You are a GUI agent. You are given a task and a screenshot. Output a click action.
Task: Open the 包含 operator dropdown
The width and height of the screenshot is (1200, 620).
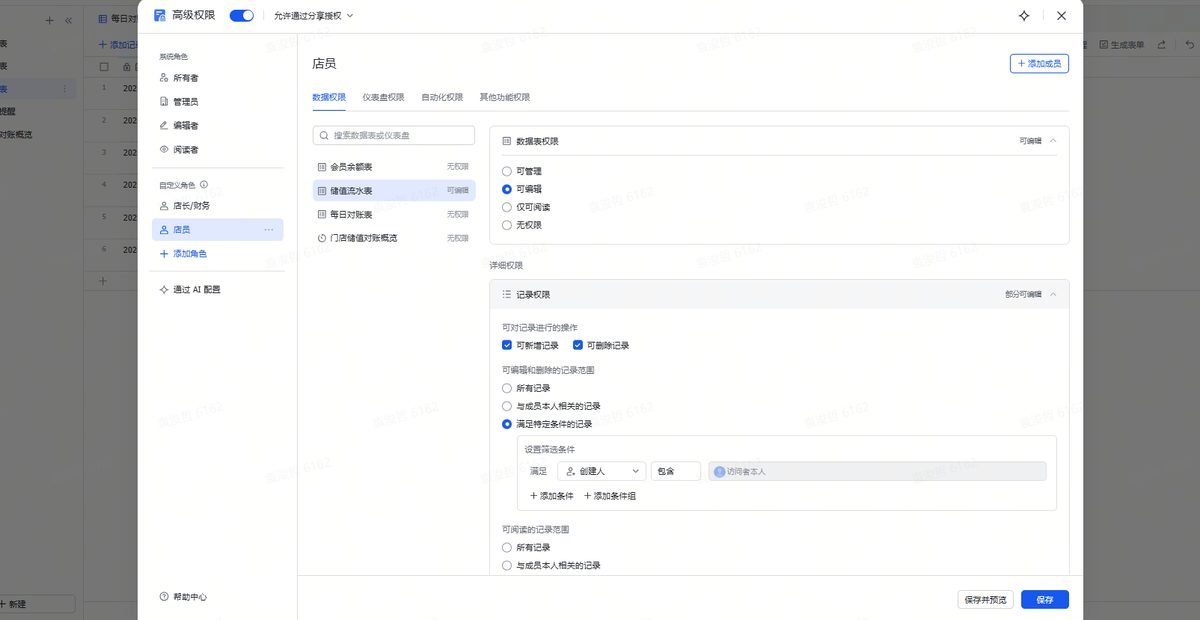click(x=675, y=471)
